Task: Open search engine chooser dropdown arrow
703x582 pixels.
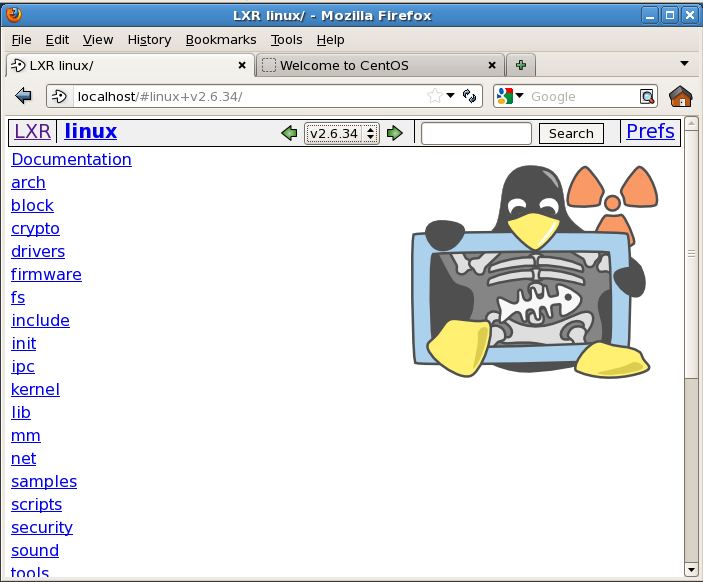Action: (x=520, y=96)
